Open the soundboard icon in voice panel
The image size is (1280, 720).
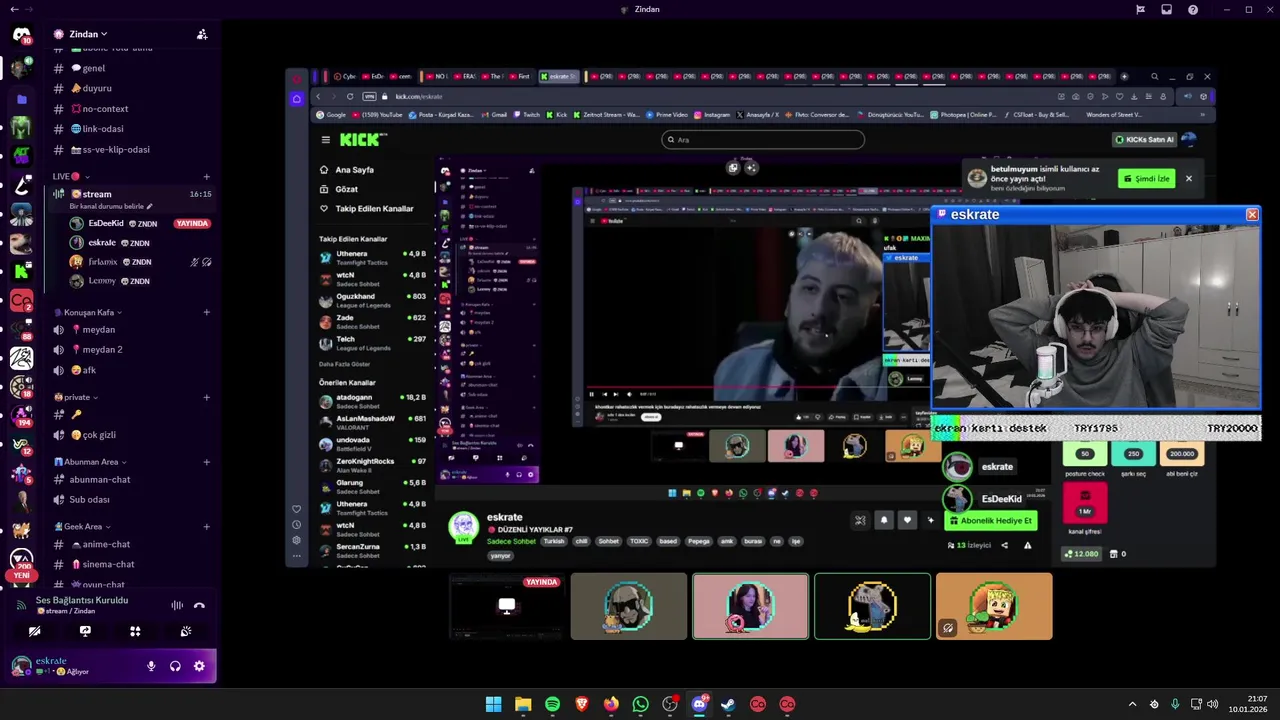[186, 631]
